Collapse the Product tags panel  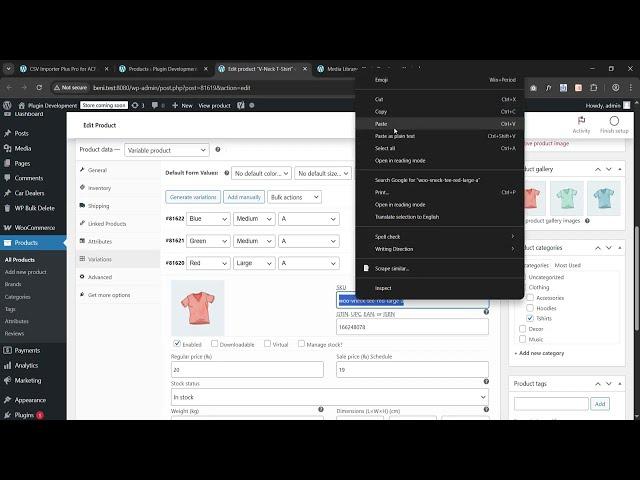tap(620, 384)
